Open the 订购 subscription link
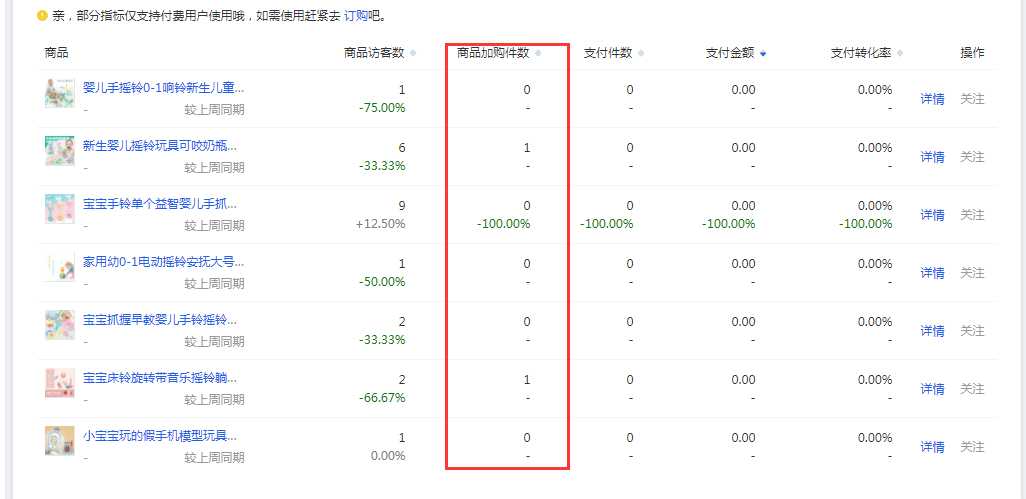Image resolution: width=1026 pixels, height=499 pixels. (356, 15)
